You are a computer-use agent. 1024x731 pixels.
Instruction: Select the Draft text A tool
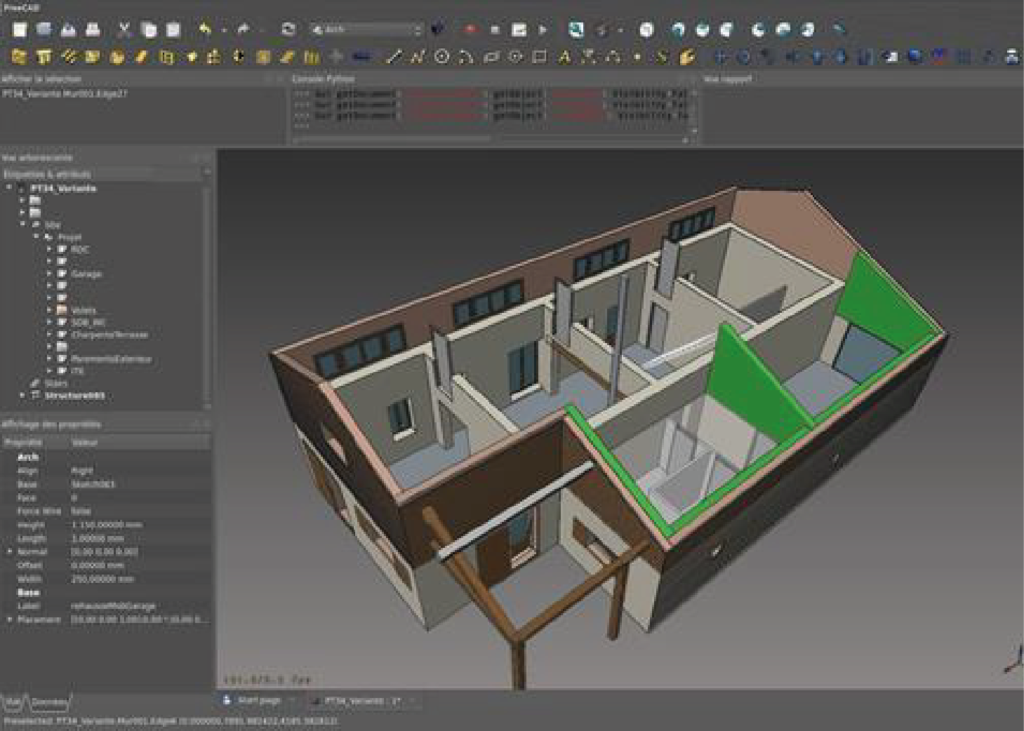pyautogui.click(x=564, y=57)
